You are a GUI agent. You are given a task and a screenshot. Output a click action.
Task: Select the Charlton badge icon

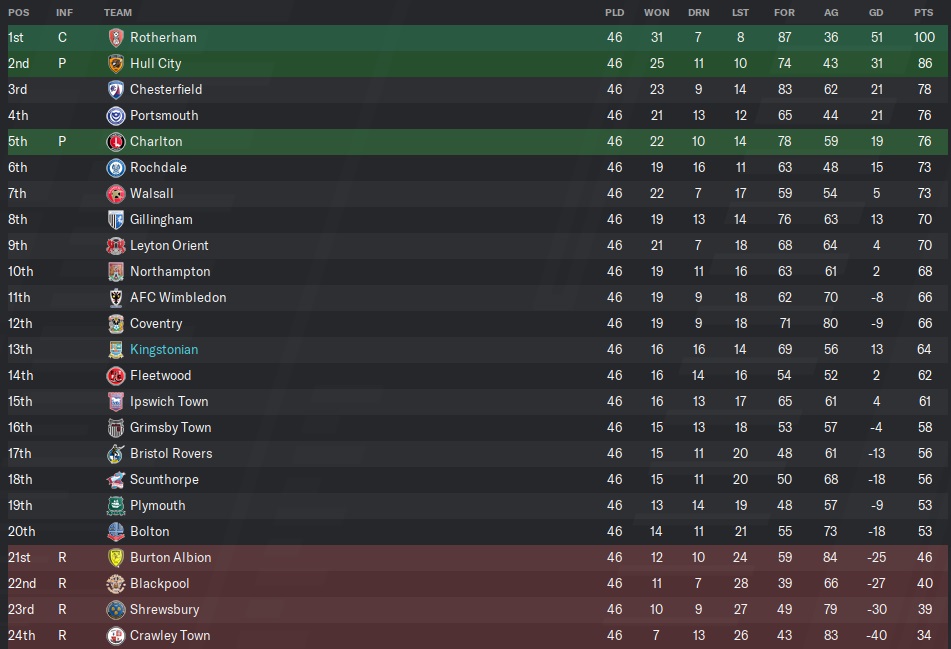click(115, 141)
